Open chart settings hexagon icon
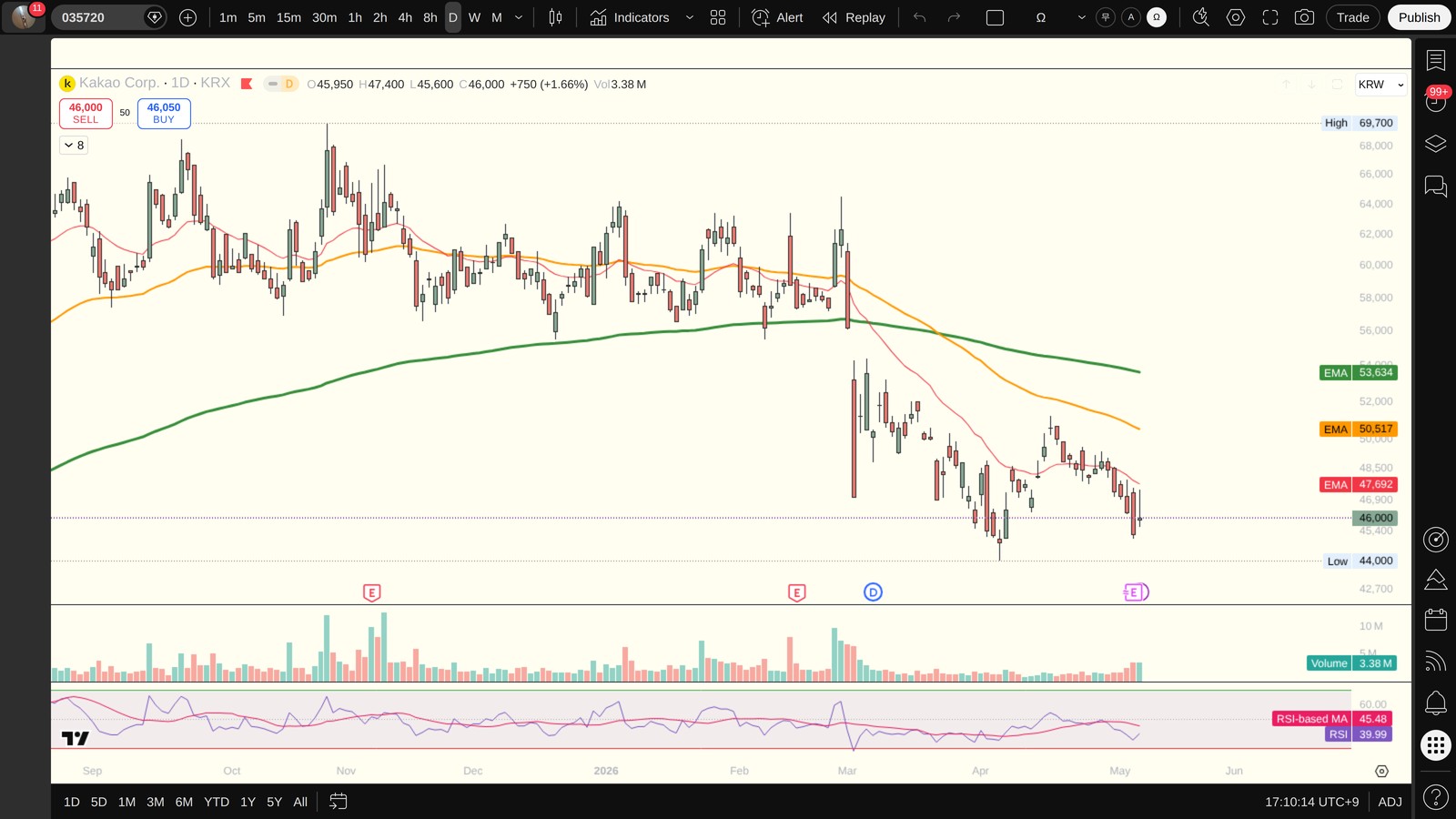 (1235, 17)
